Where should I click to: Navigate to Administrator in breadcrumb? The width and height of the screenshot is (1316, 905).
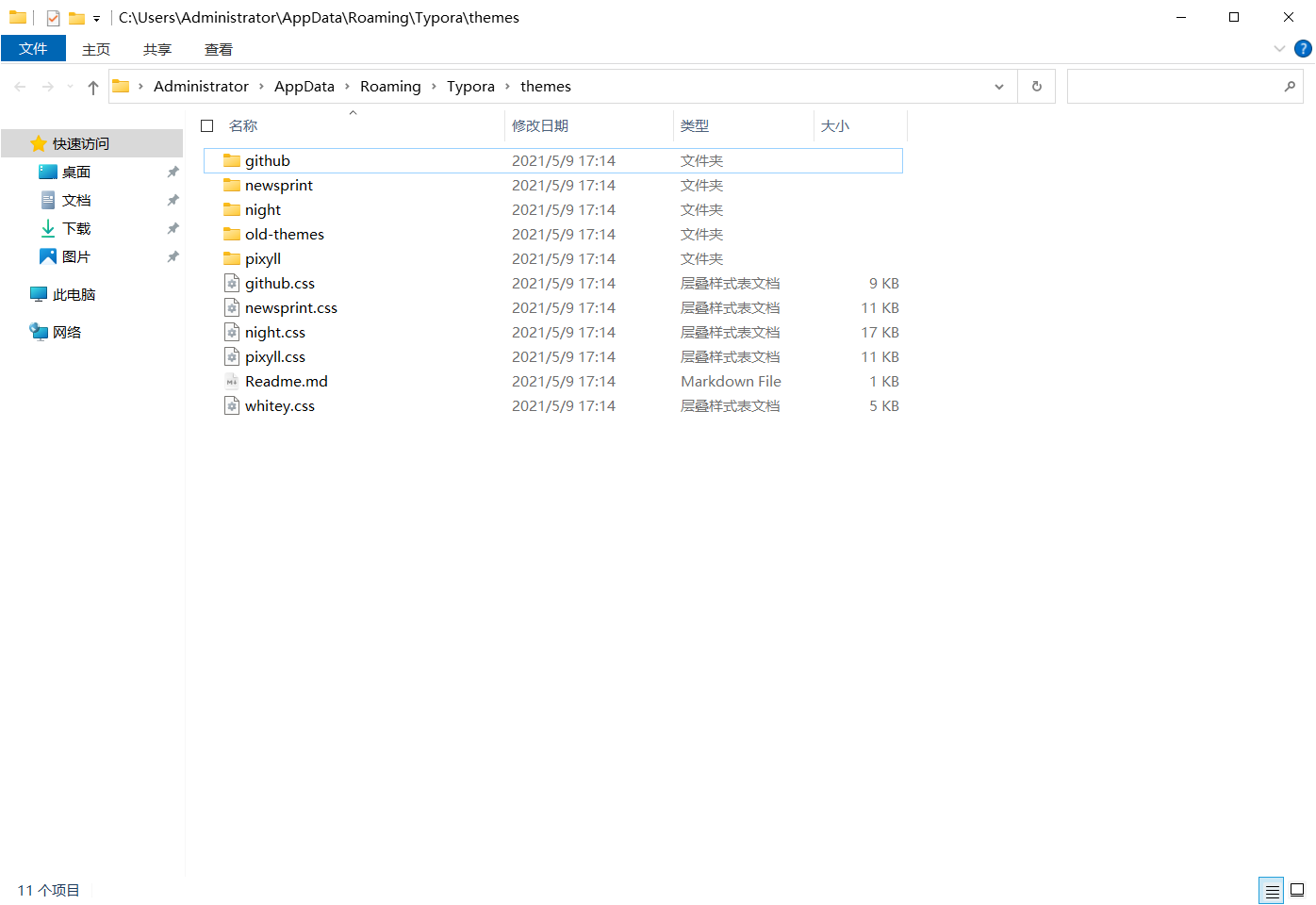[201, 87]
